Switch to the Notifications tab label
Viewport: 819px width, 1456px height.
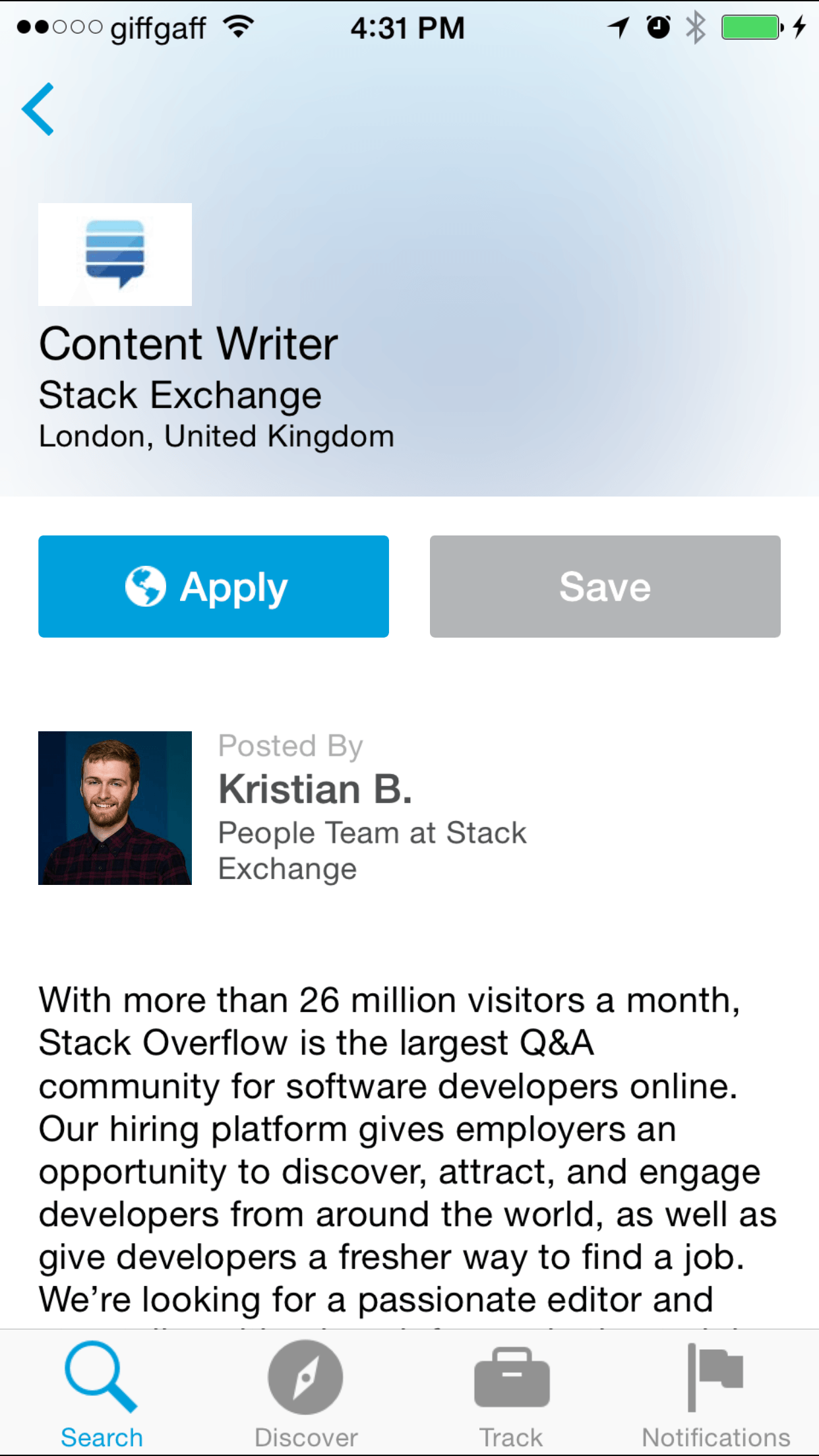click(716, 1438)
